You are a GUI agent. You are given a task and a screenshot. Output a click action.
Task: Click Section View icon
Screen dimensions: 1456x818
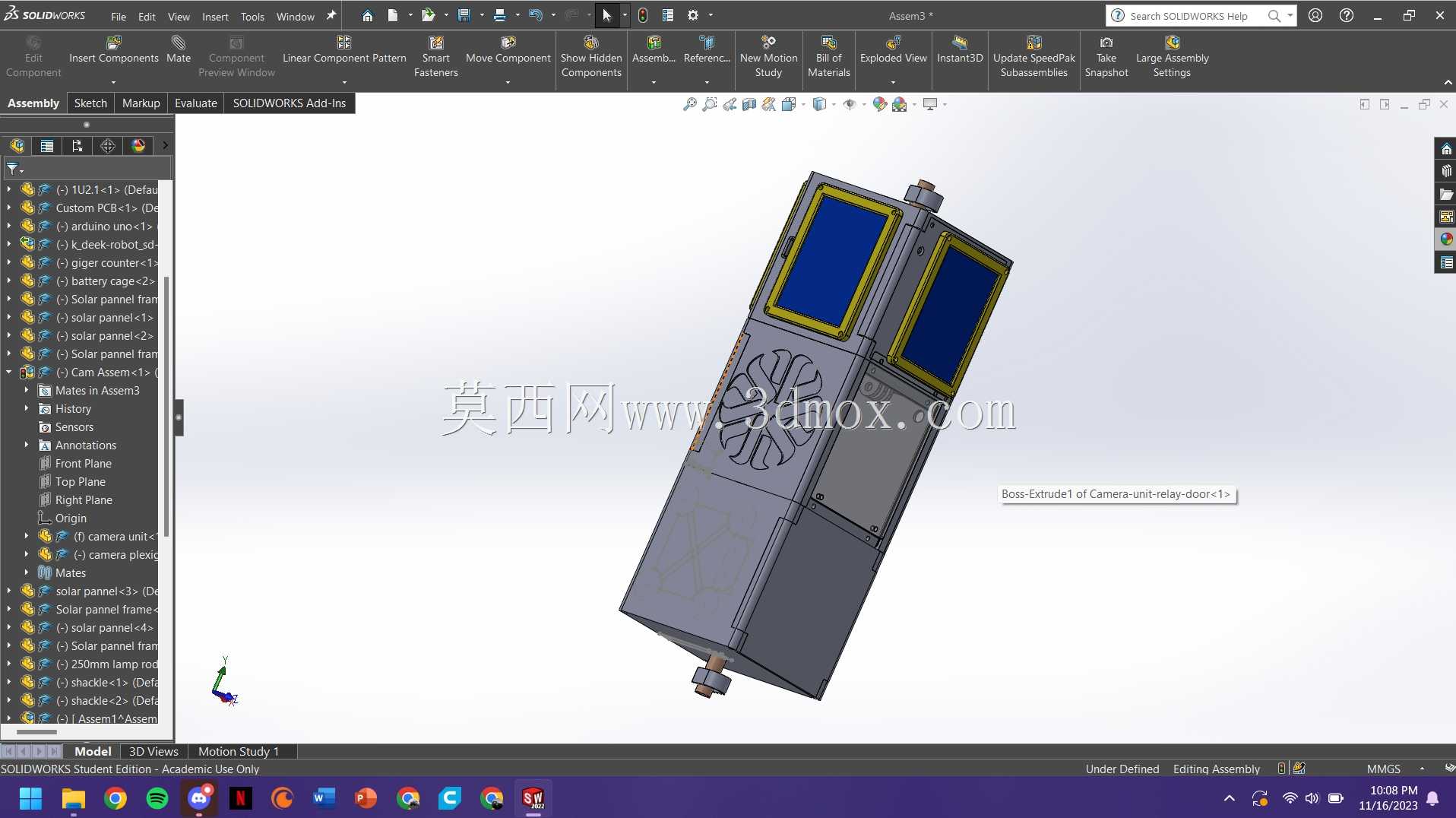749,104
